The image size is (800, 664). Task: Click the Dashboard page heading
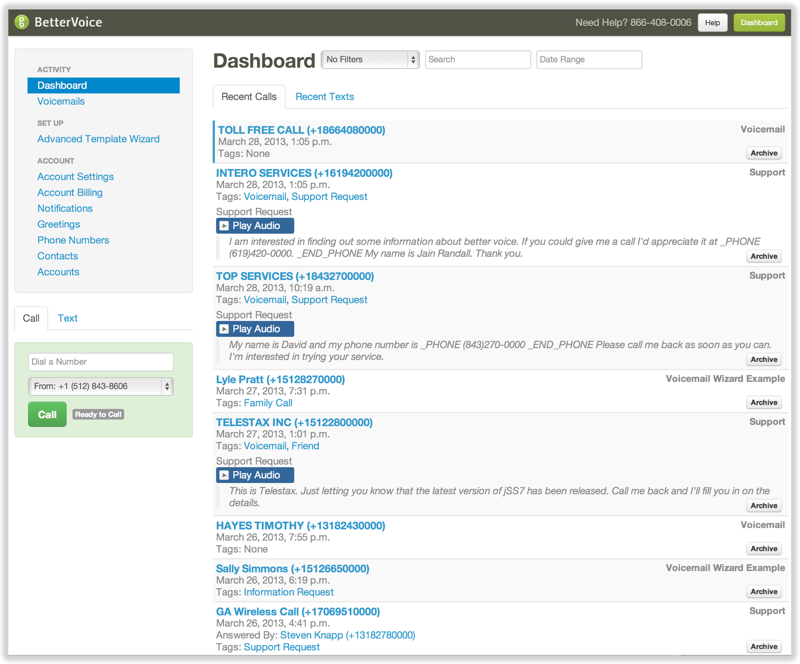(x=264, y=61)
